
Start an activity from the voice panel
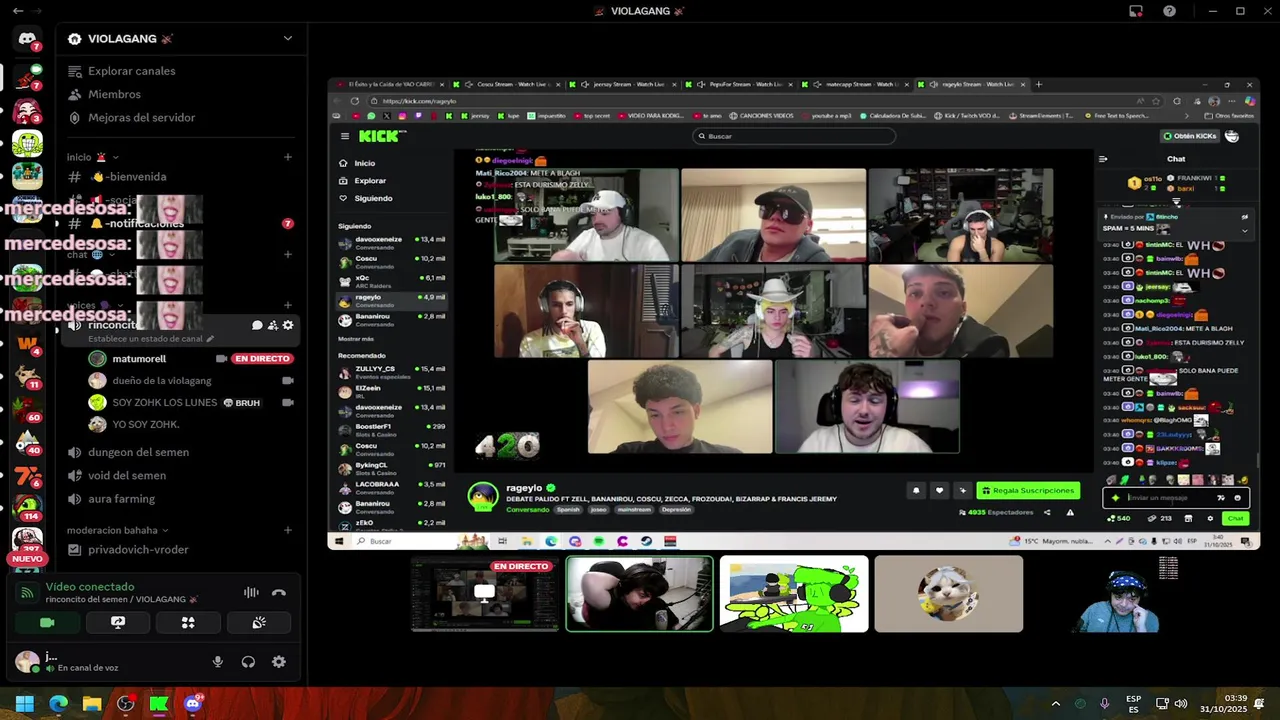[x=188, y=622]
